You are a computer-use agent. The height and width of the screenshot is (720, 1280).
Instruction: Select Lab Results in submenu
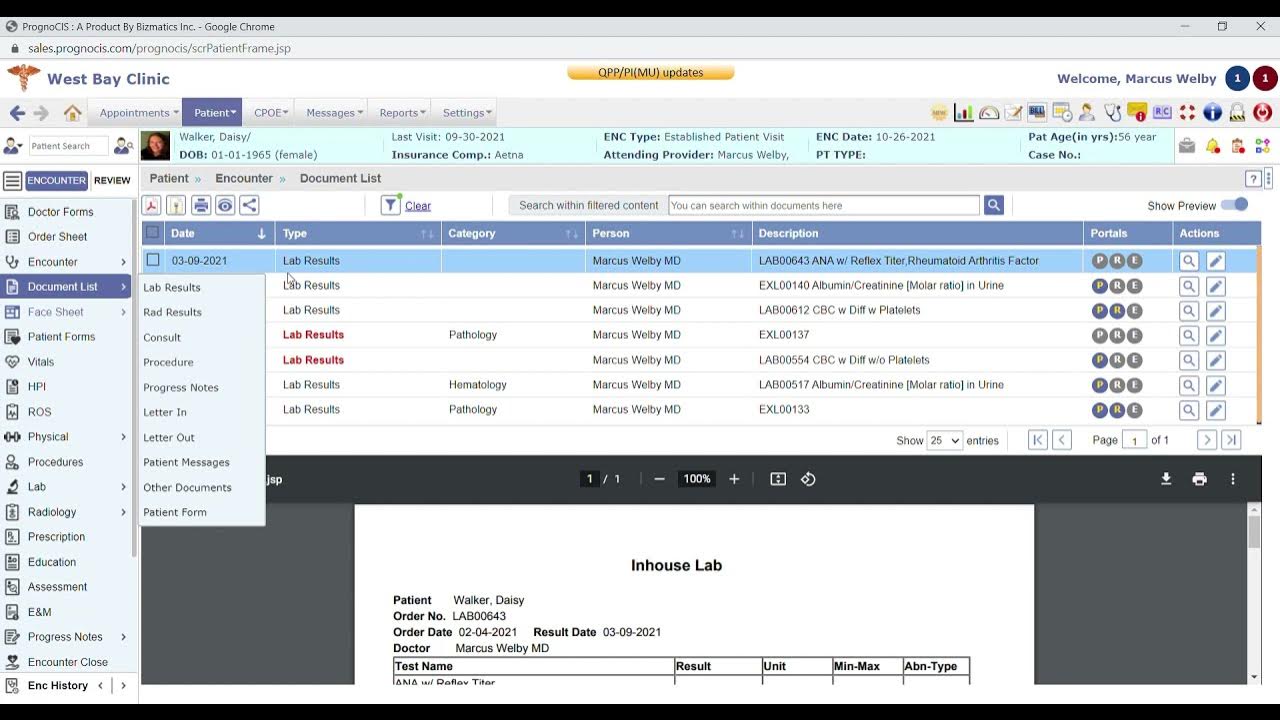pos(172,287)
